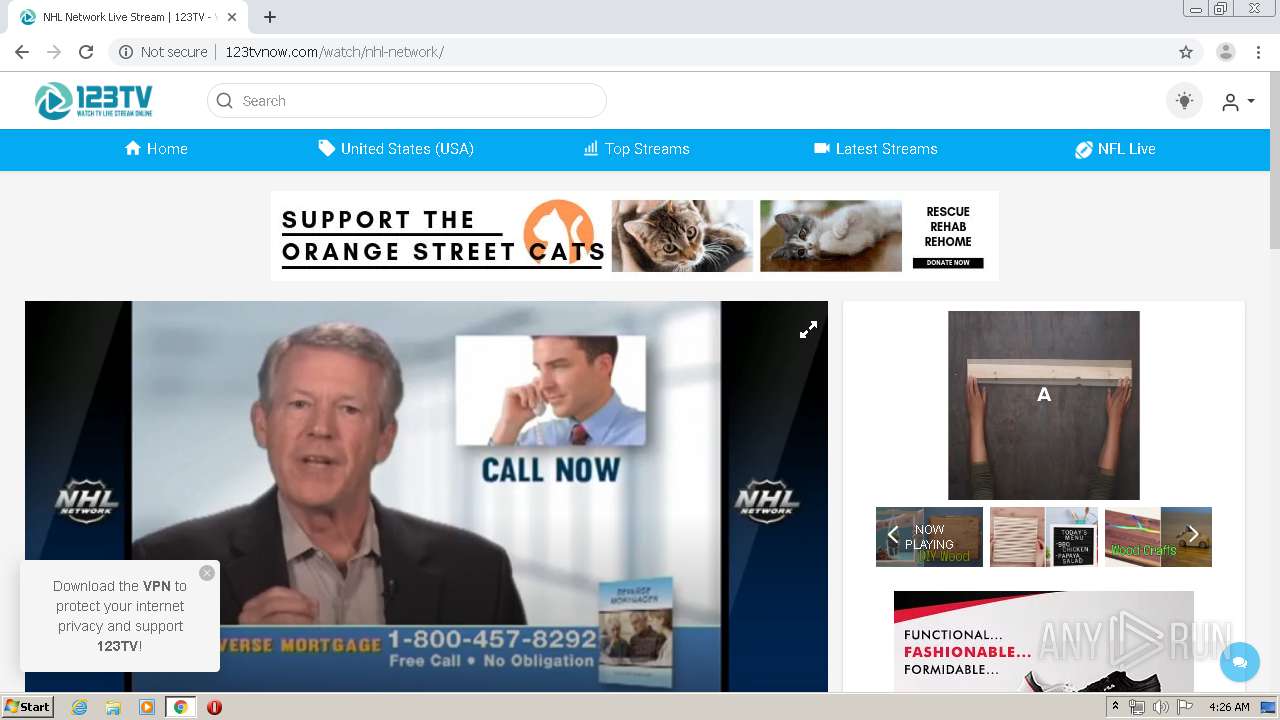Viewport: 1280px width, 720px height.
Task: Reload the current page
Action: [x=86, y=52]
